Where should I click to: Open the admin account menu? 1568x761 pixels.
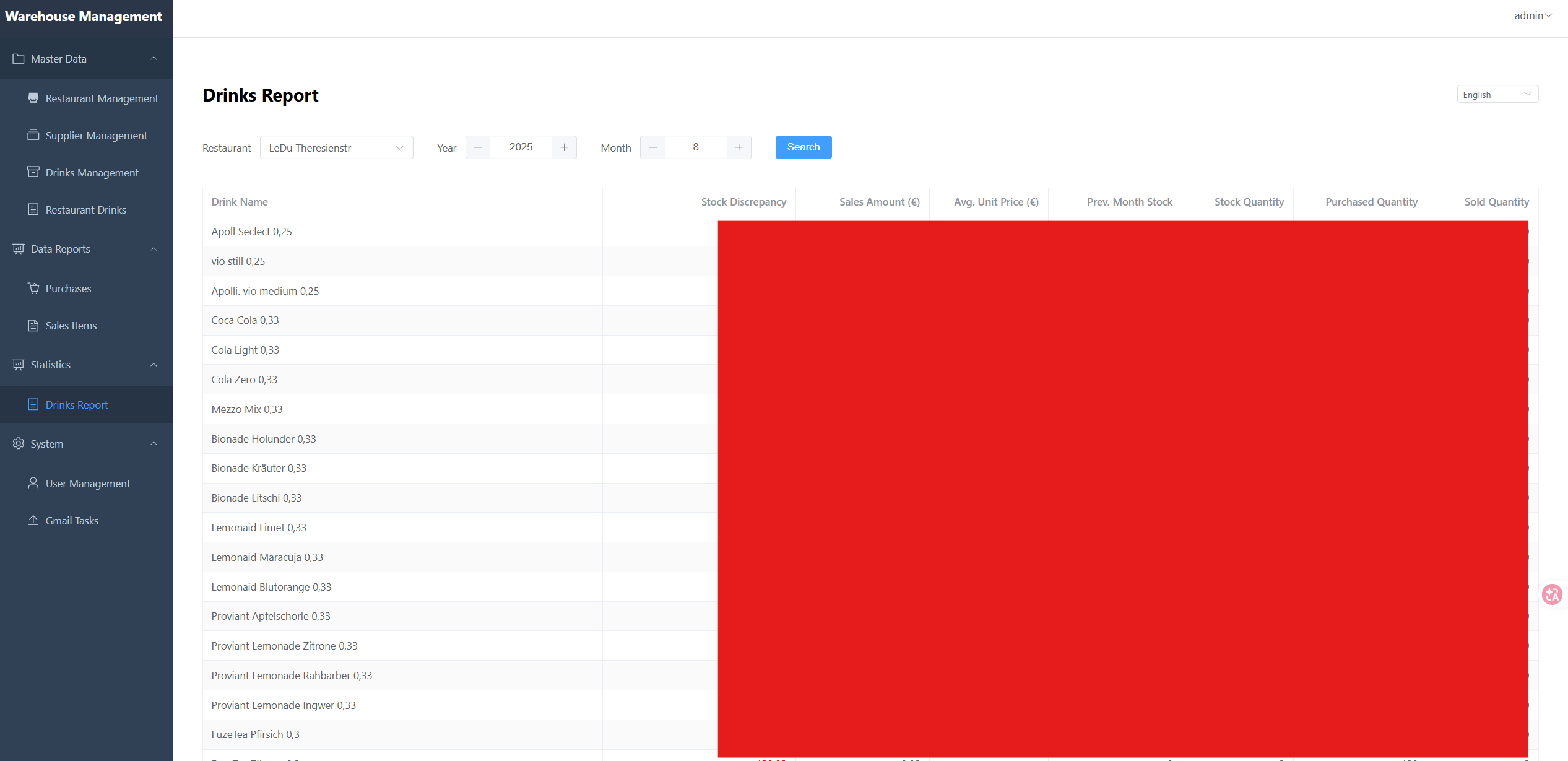pyautogui.click(x=1532, y=15)
